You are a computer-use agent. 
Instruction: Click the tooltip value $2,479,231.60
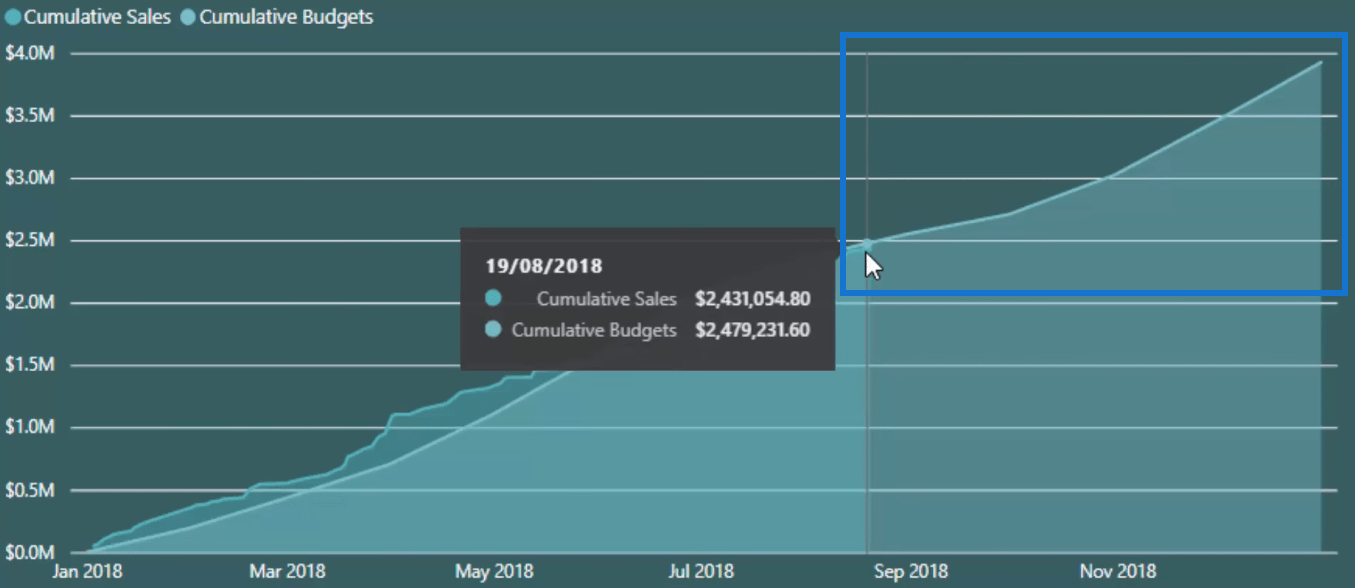coord(752,330)
